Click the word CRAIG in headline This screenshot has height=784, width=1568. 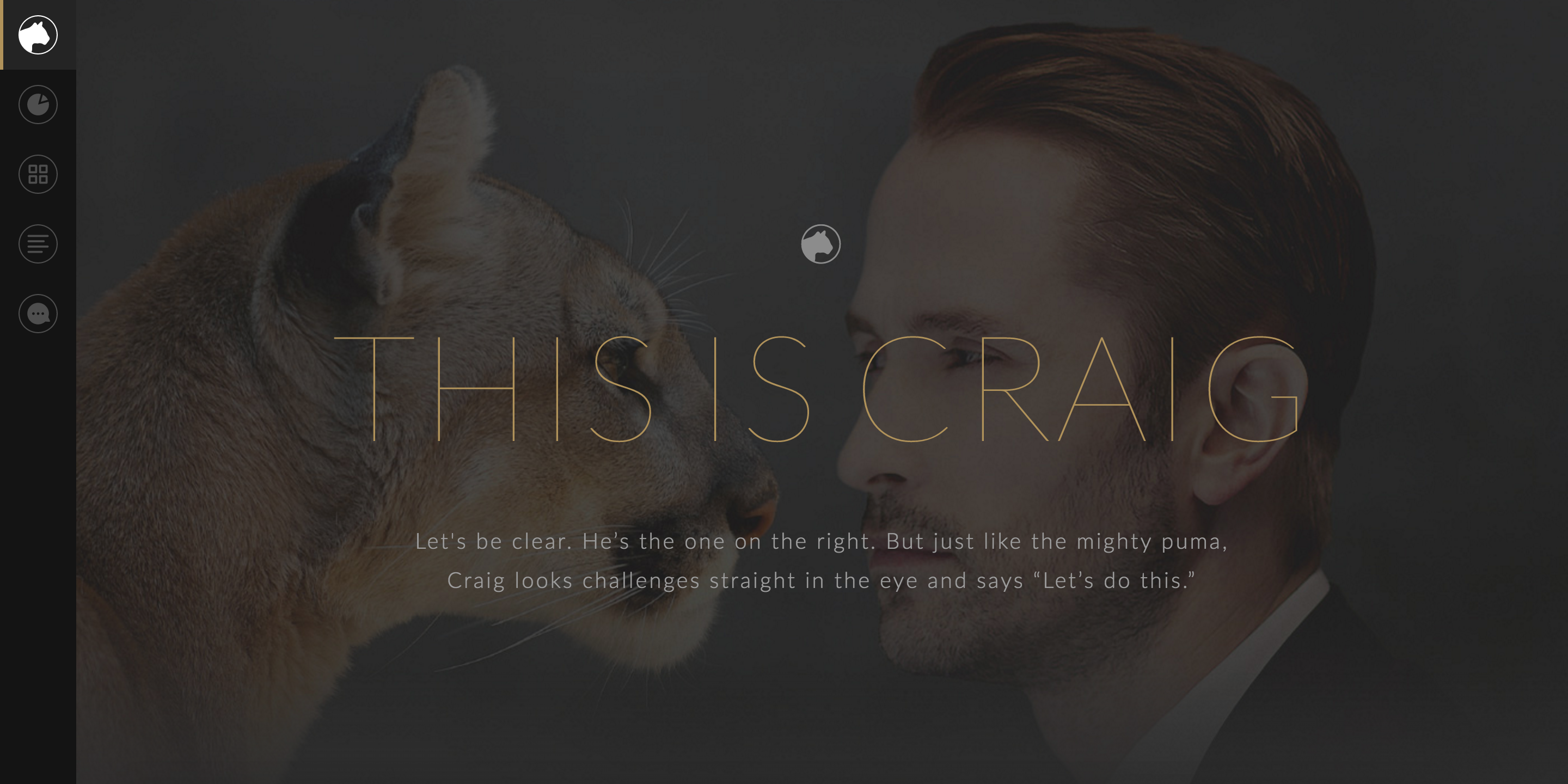(x=1080, y=388)
